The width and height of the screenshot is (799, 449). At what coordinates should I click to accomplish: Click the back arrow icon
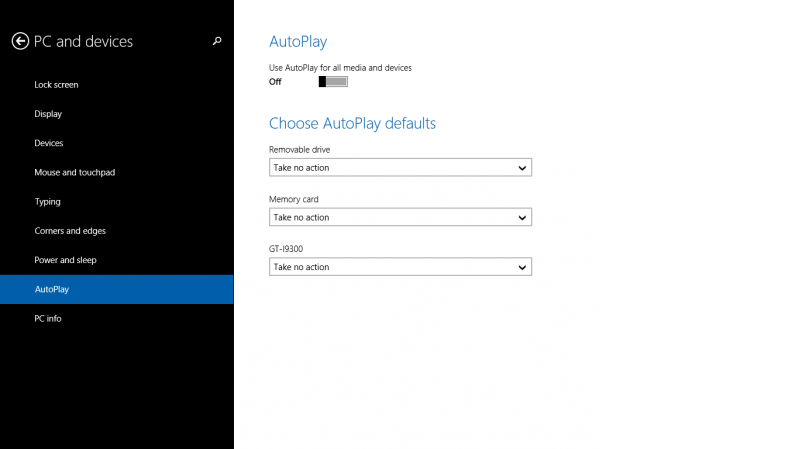(x=20, y=41)
